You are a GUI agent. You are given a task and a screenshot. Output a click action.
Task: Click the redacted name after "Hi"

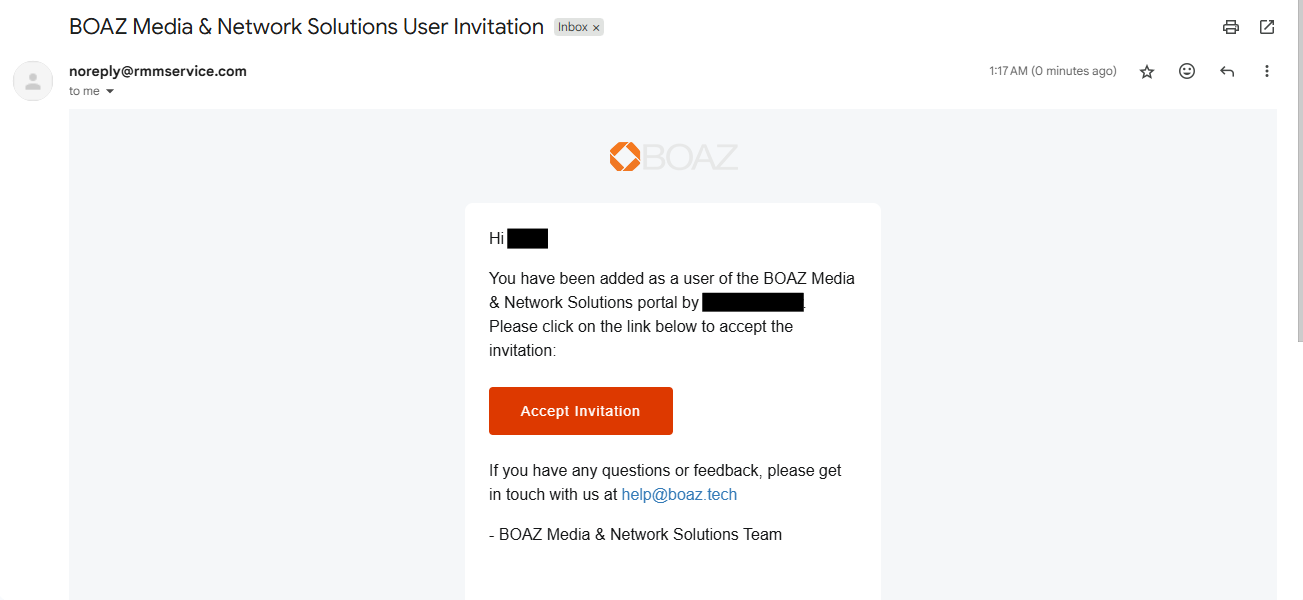coord(527,239)
